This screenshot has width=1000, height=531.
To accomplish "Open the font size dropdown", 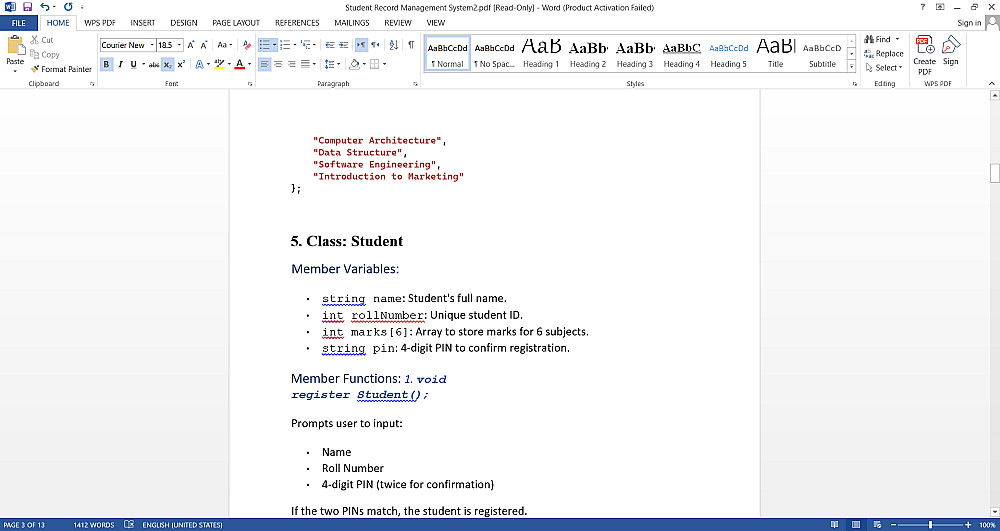I will [180, 45].
